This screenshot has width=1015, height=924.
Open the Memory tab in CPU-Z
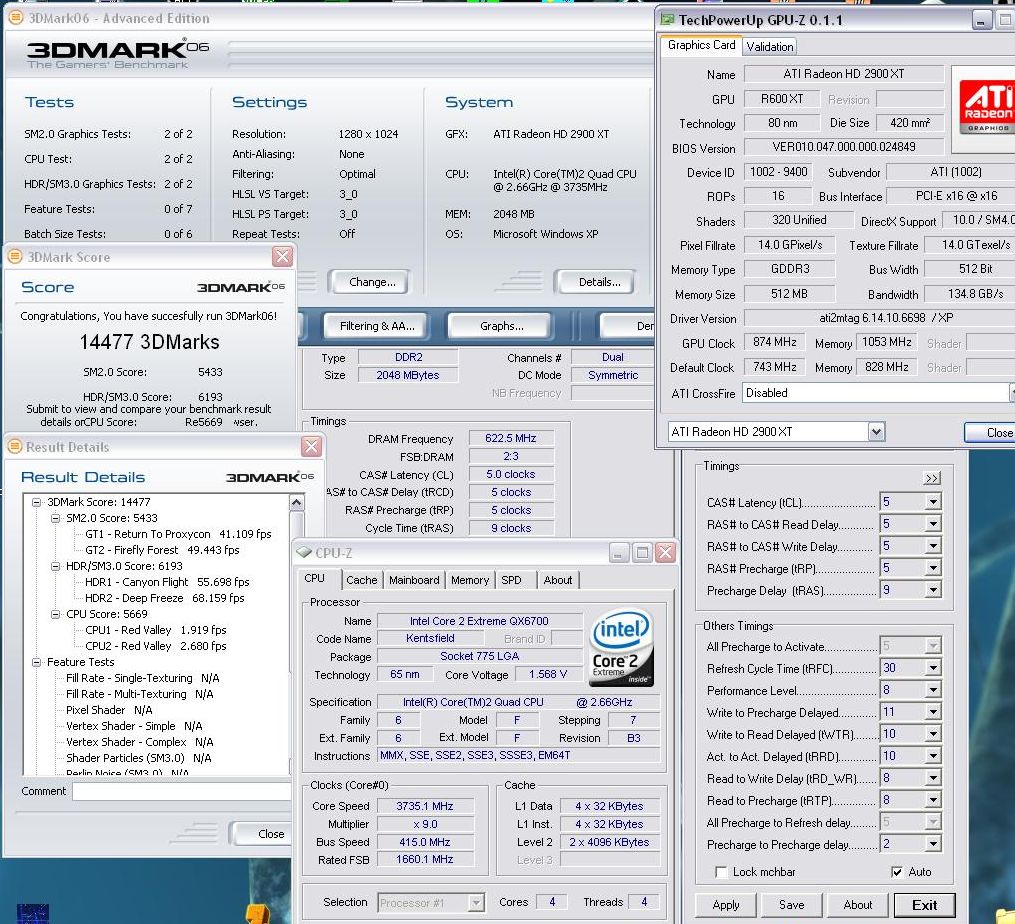(470, 580)
